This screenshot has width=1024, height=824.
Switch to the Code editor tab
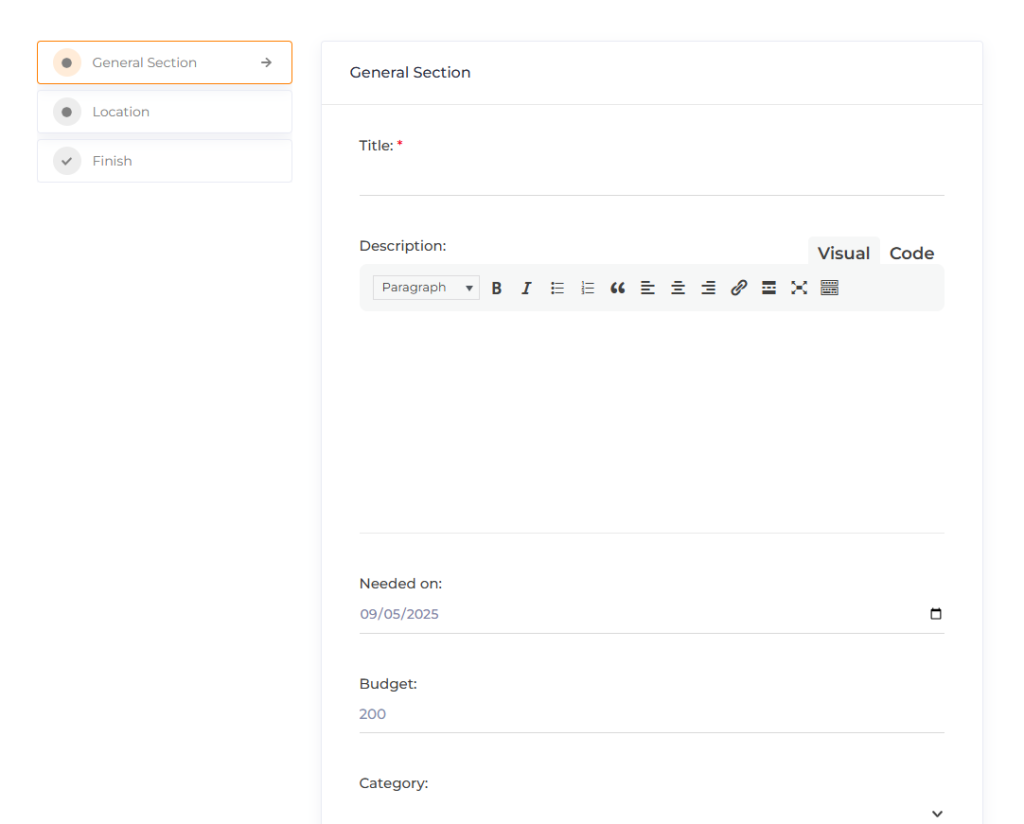point(911,253)
